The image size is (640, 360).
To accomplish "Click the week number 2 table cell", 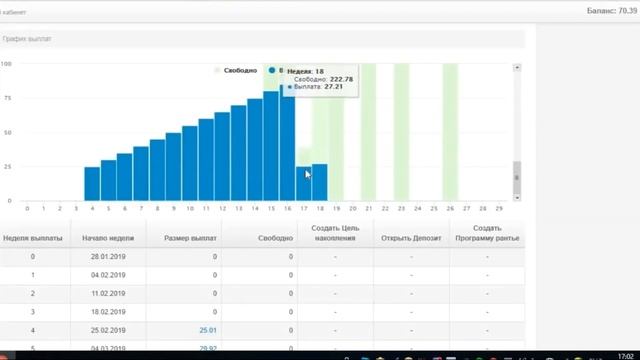I will click(33, 293).
